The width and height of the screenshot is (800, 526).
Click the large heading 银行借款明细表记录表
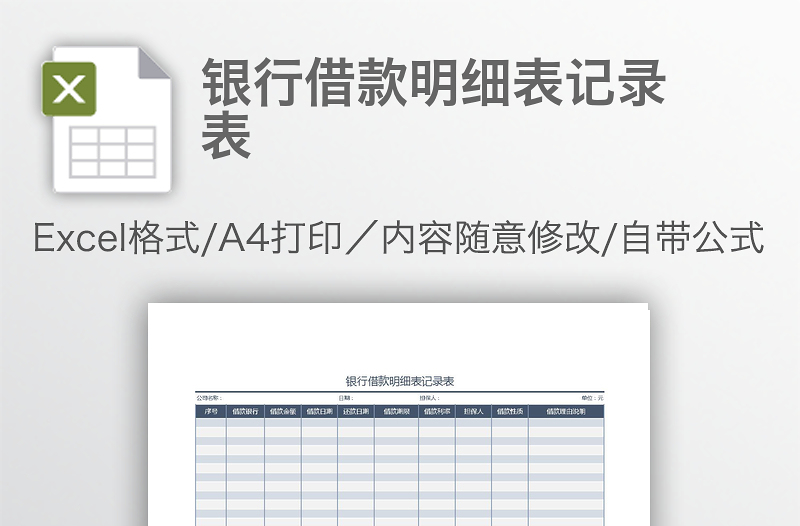point(433,108)
